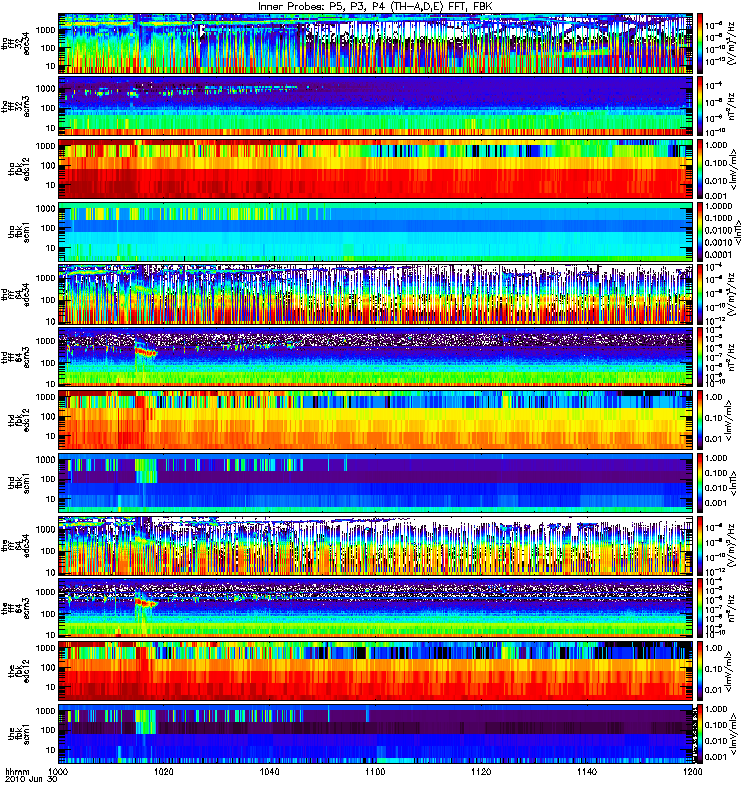Select the thd fff scm3 spectrogram panel
The height and width of the screenshot is (800, 750).
[x=376, y=357]
